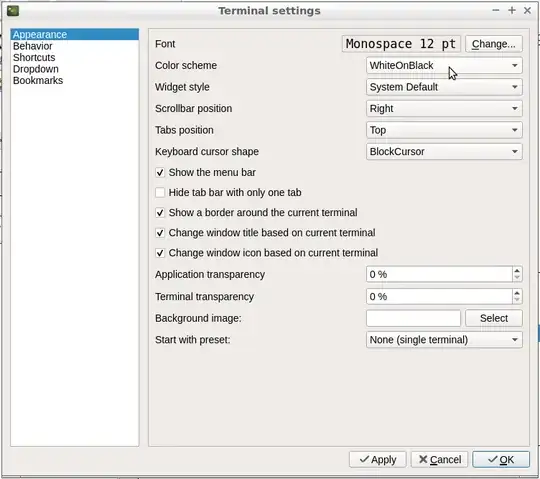Click the Change... font button
540x479 pixels.
pos(494,44)
